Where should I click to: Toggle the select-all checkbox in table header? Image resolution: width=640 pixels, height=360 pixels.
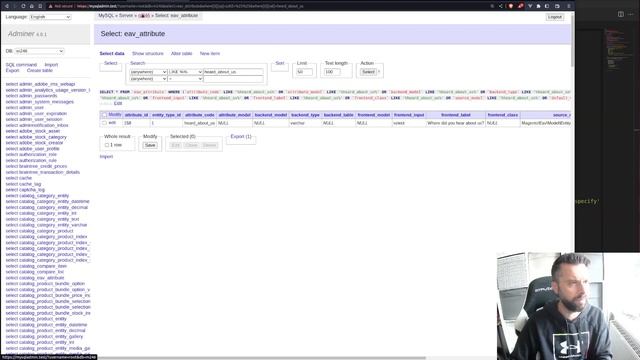tap(104, 115)
